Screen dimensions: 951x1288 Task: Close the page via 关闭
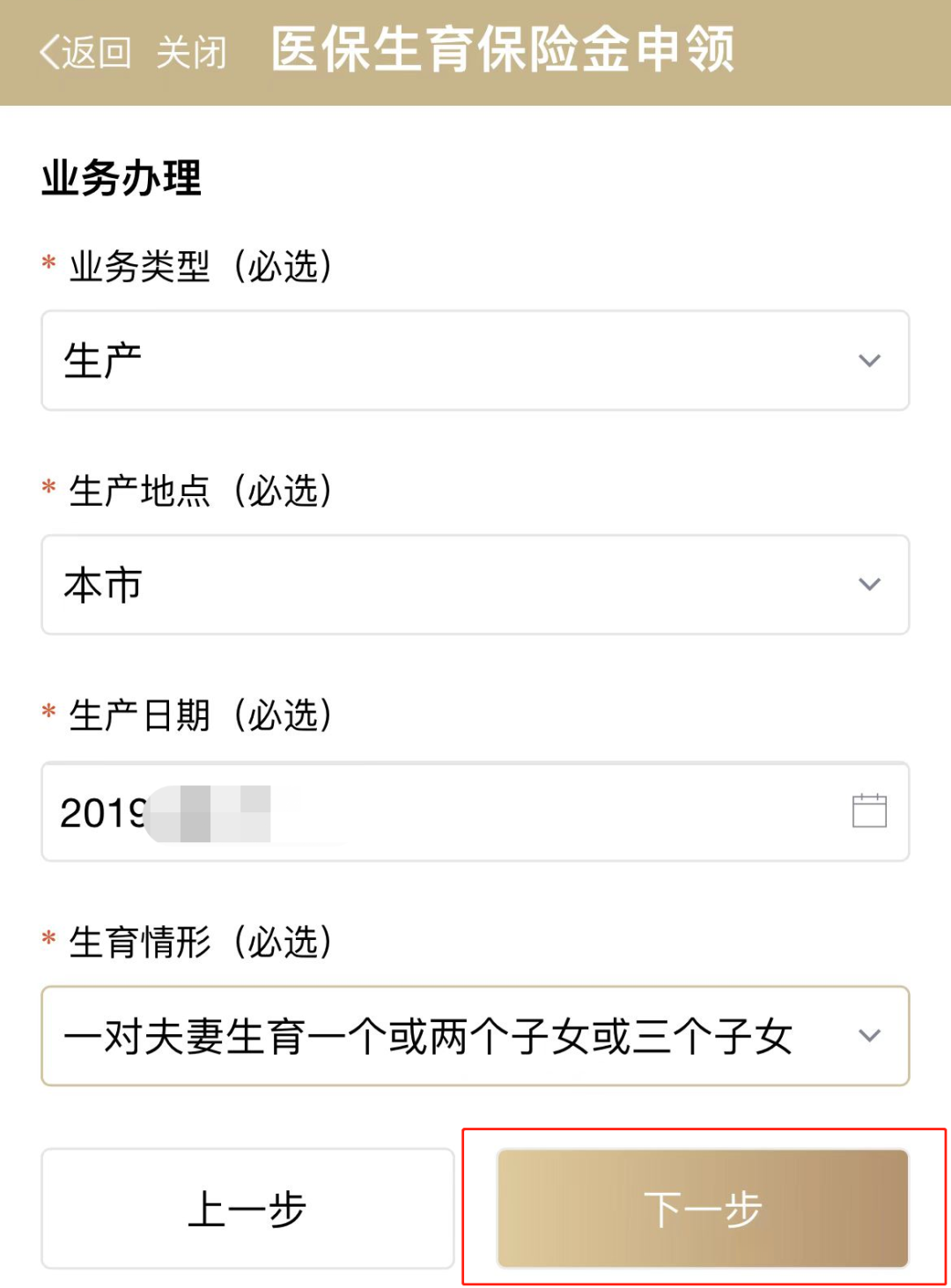(x=191, y=53)
